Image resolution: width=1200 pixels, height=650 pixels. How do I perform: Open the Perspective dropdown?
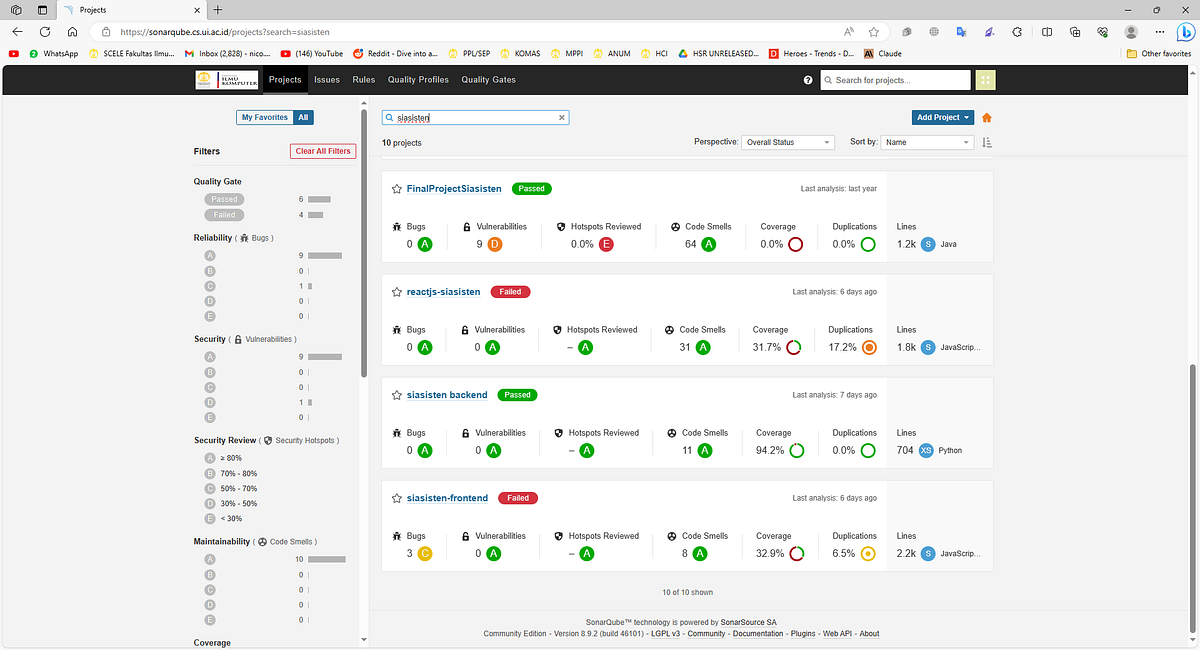coord(787,141)
